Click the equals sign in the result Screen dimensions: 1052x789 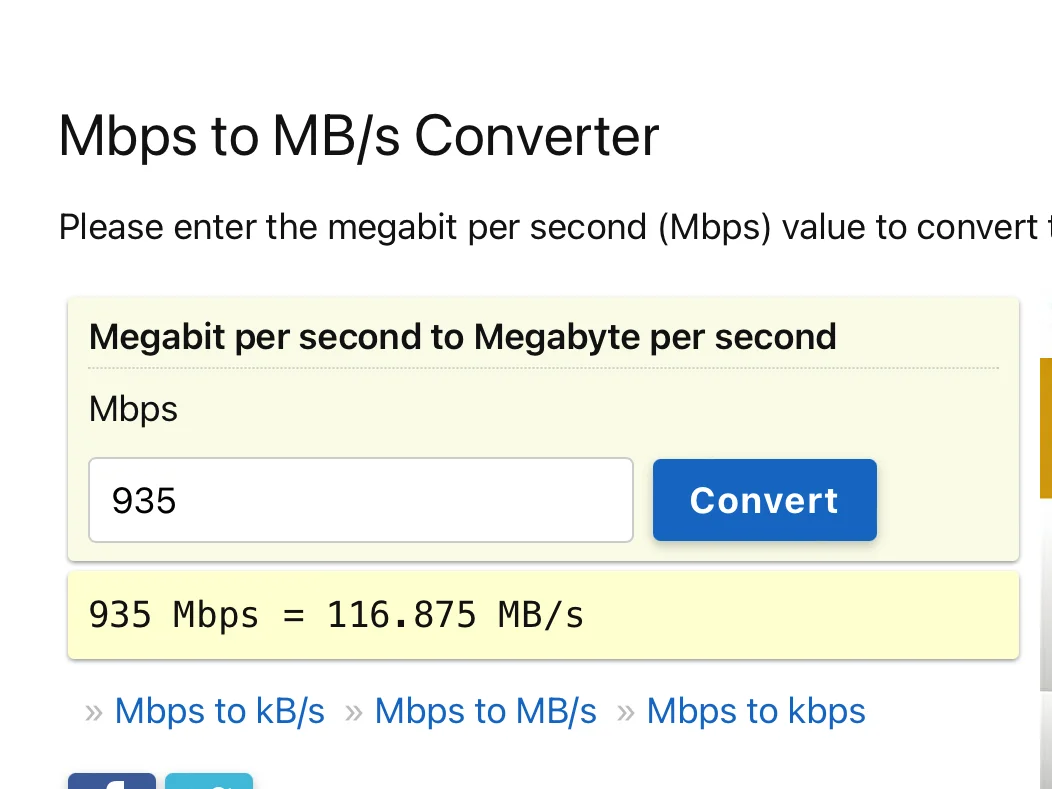tap(293, 616)
